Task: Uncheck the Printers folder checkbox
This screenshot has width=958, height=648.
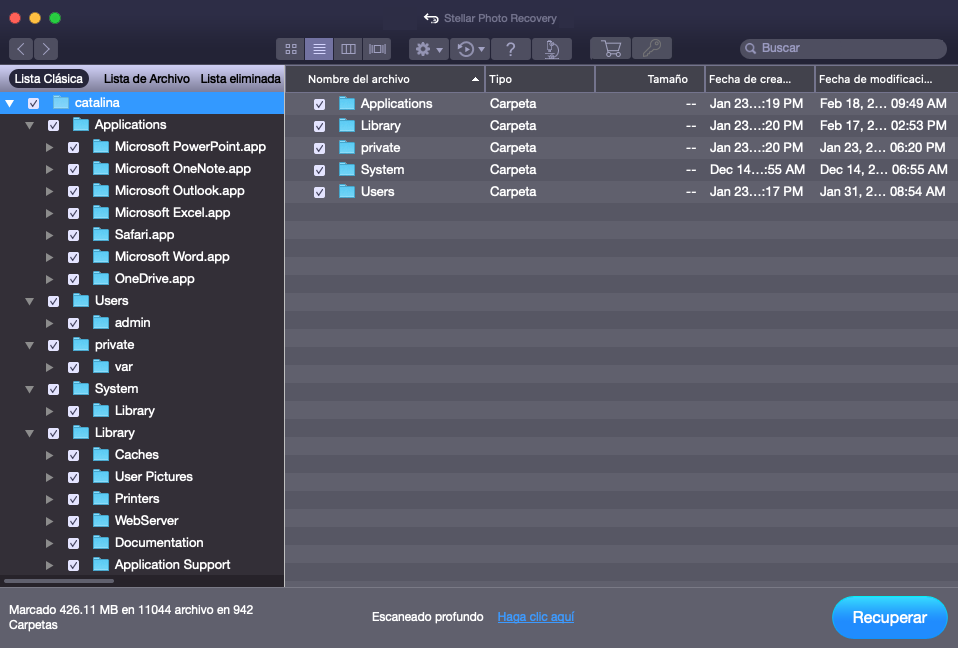Action: [73, 499]
